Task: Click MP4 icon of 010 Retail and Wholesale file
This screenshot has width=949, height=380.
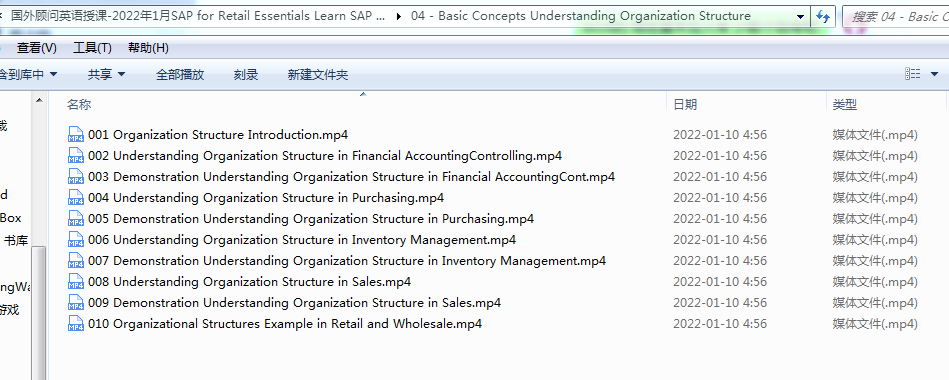Action: [76, 324]
